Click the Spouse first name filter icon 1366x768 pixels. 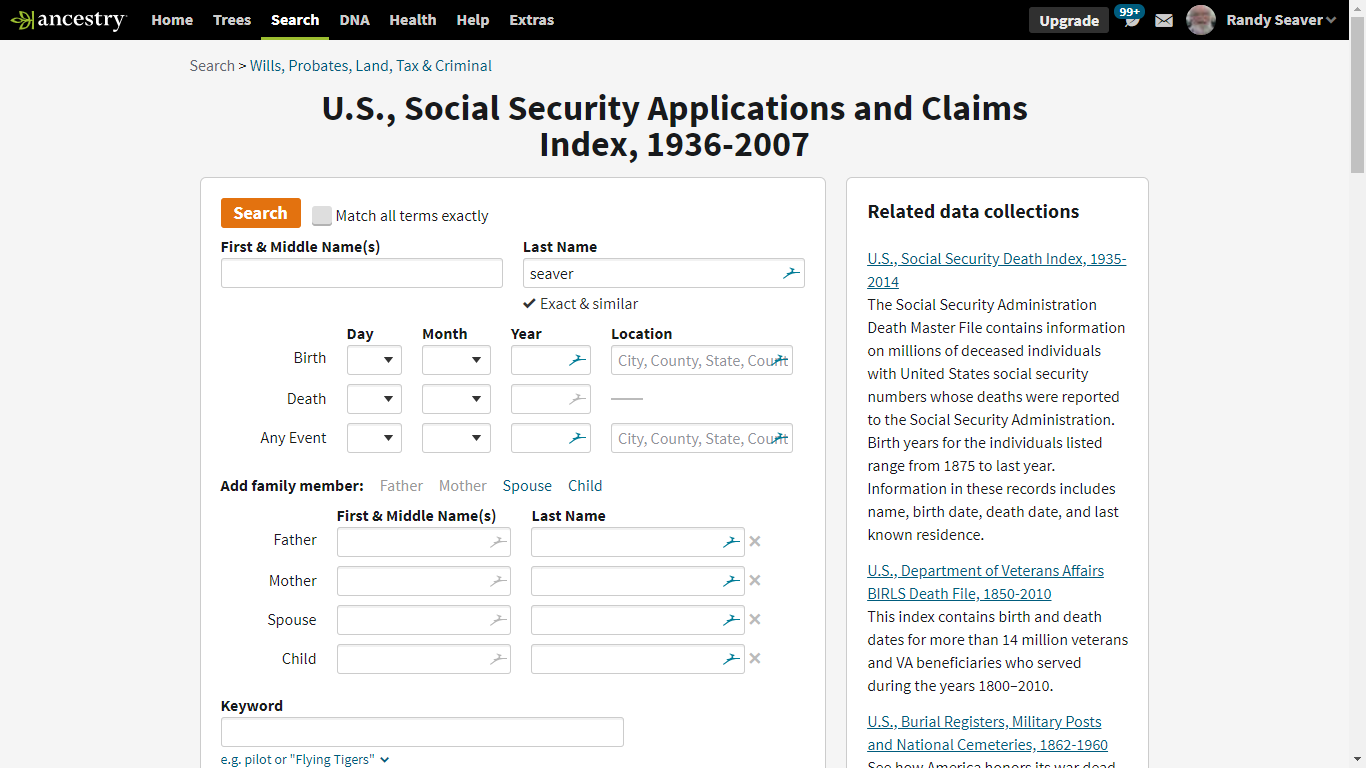click(x=497, y=620)
